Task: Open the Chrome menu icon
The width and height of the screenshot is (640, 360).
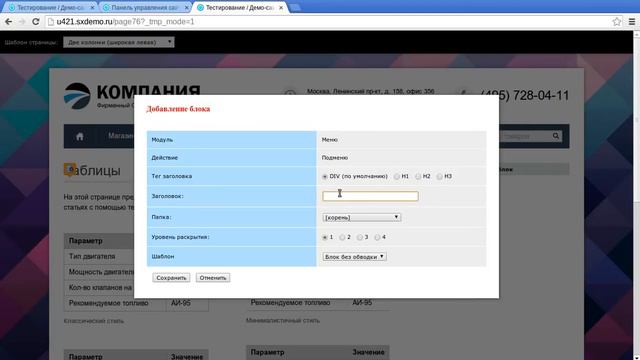Action: [x=632, y=22]
